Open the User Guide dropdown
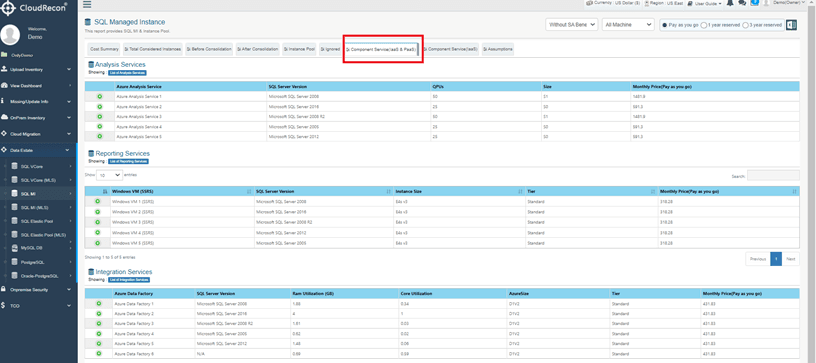Screen dimensions: 816x363 705,3
